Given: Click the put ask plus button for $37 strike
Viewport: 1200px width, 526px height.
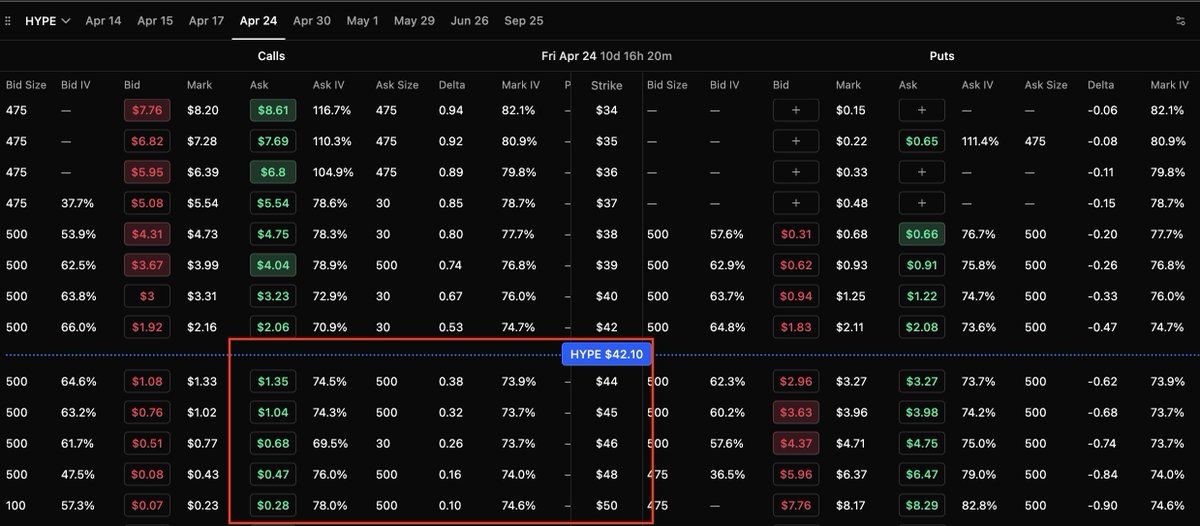Looking at the screenshot, I should pos(922,203).
